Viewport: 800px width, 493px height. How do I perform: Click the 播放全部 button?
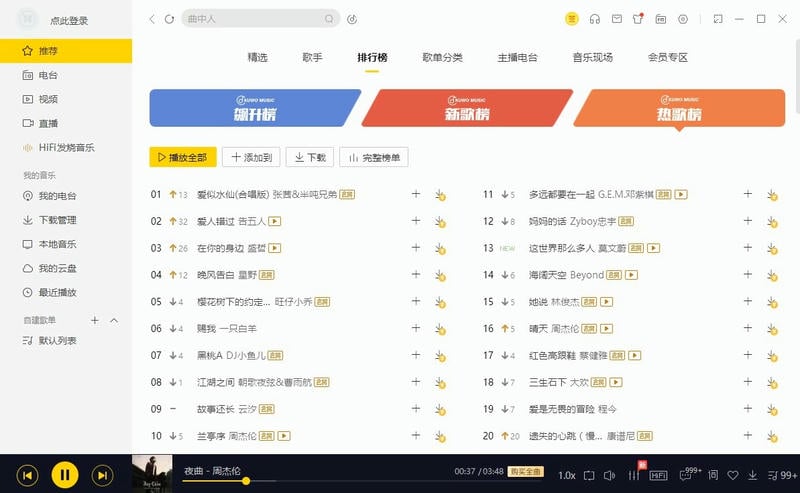coord(183,157)
